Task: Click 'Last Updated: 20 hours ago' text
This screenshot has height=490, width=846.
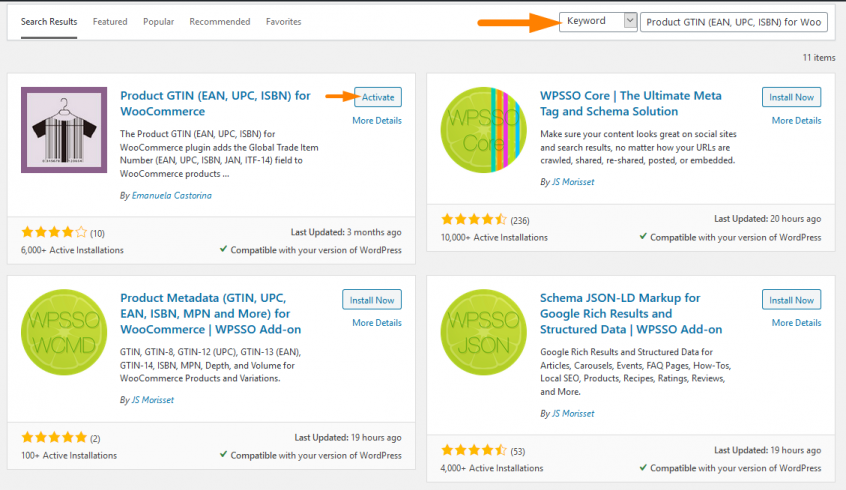Action: [x=768, y=219]
